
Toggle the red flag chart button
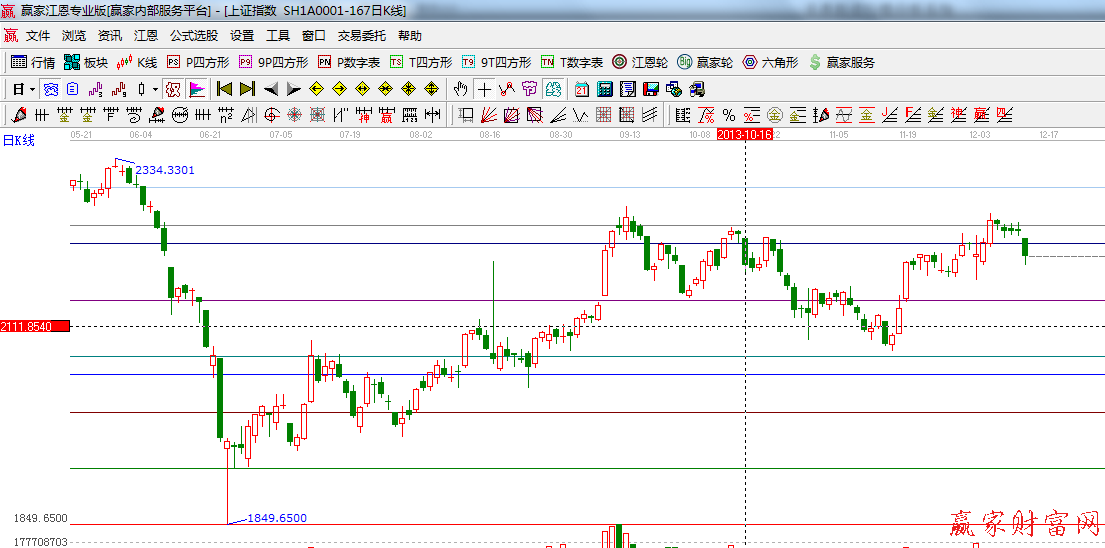tap(196, 89)
